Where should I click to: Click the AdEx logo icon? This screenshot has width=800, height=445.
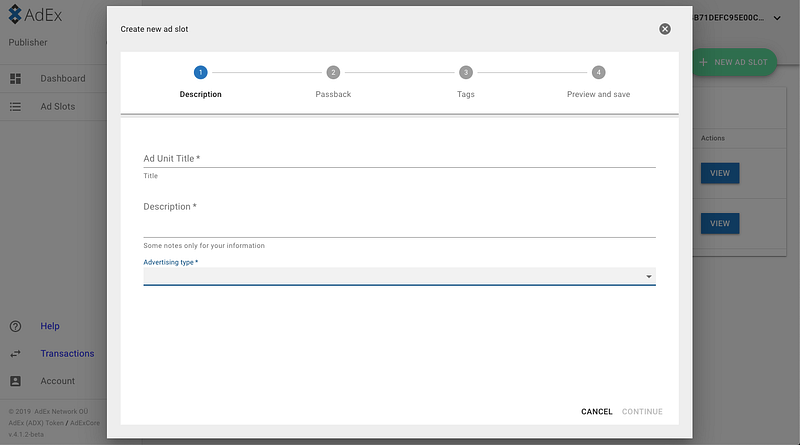pos(15,15)
